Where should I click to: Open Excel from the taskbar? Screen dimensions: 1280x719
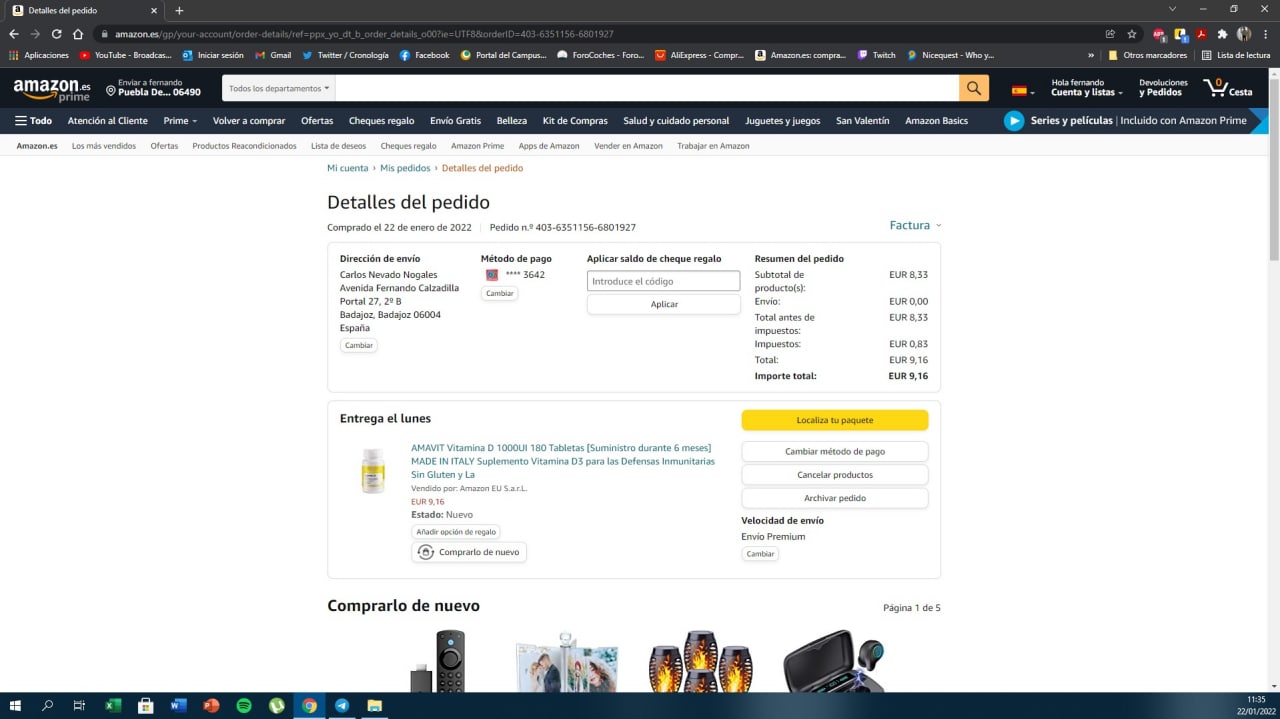113,705
